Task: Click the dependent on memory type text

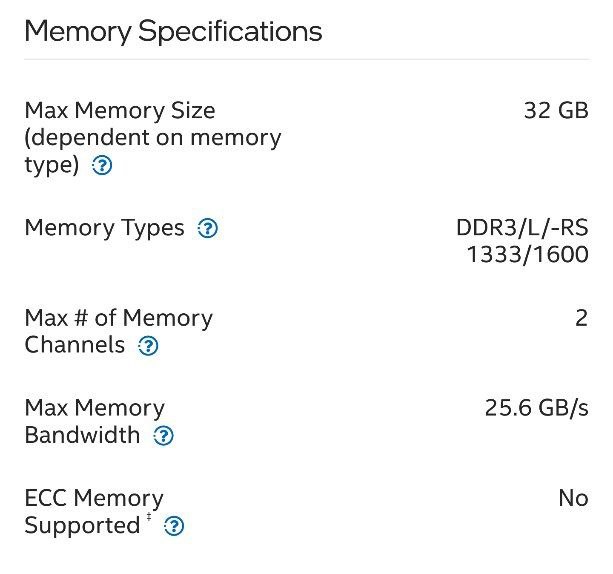Action: click(x=152, y=152)
